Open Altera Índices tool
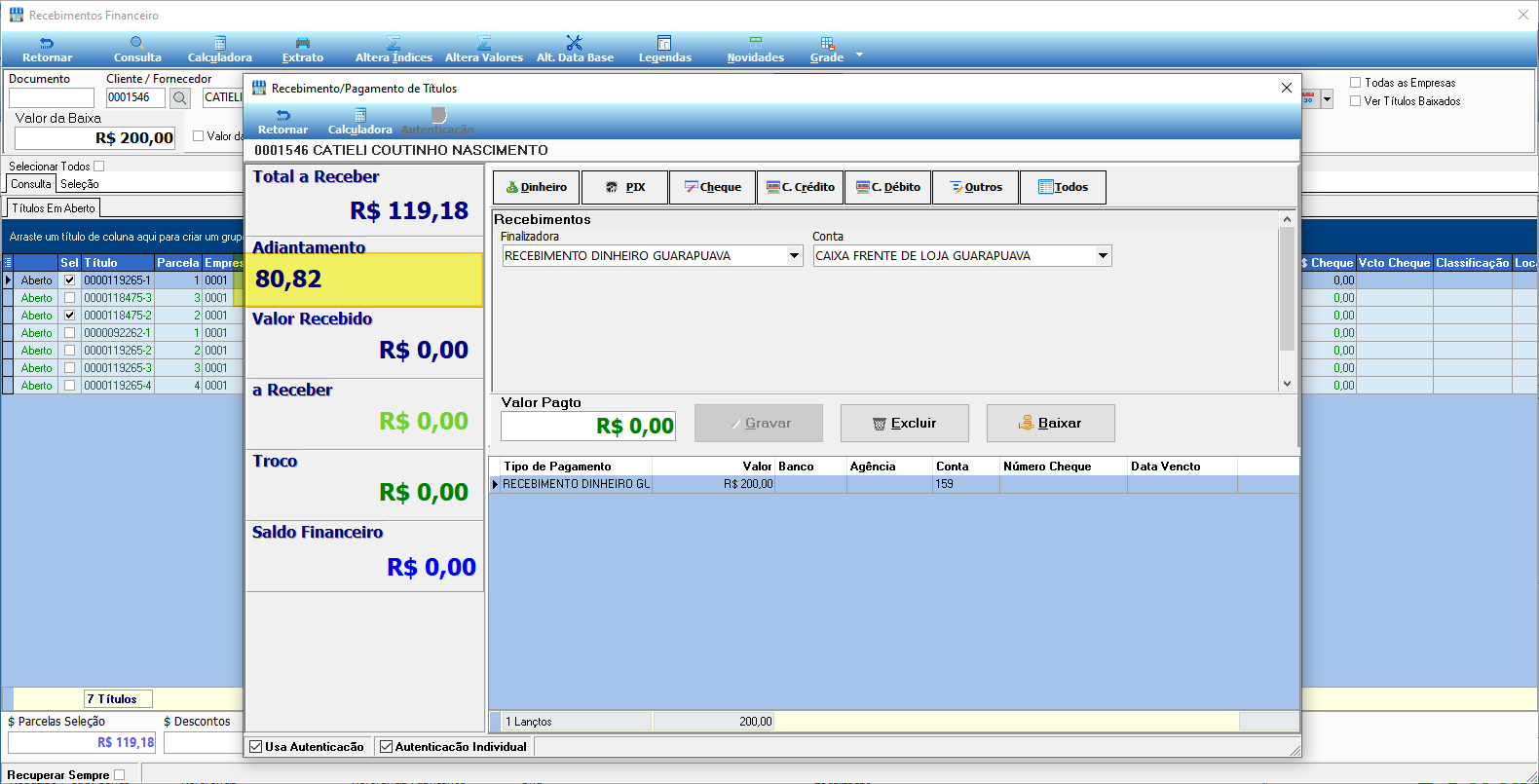The height and width of the screenshot is (784, 1539). point(394,50)
